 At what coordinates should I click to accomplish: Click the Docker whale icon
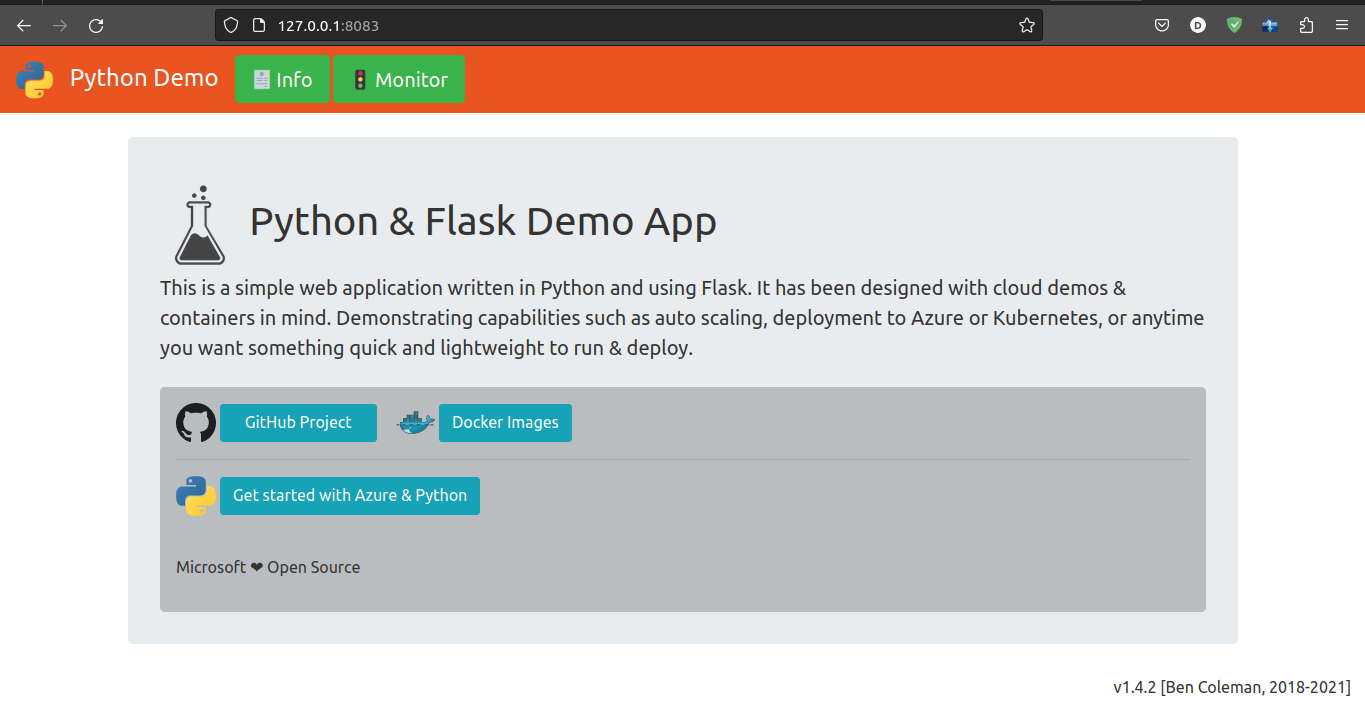tap(416, 423)
